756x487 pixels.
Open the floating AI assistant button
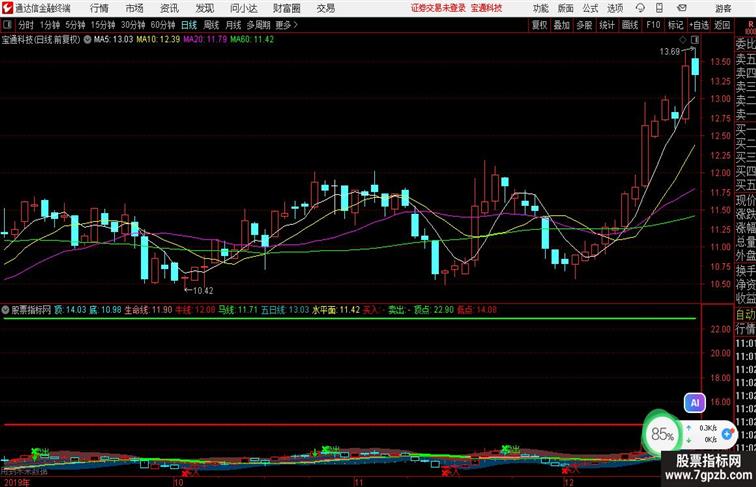click(695, 403)
